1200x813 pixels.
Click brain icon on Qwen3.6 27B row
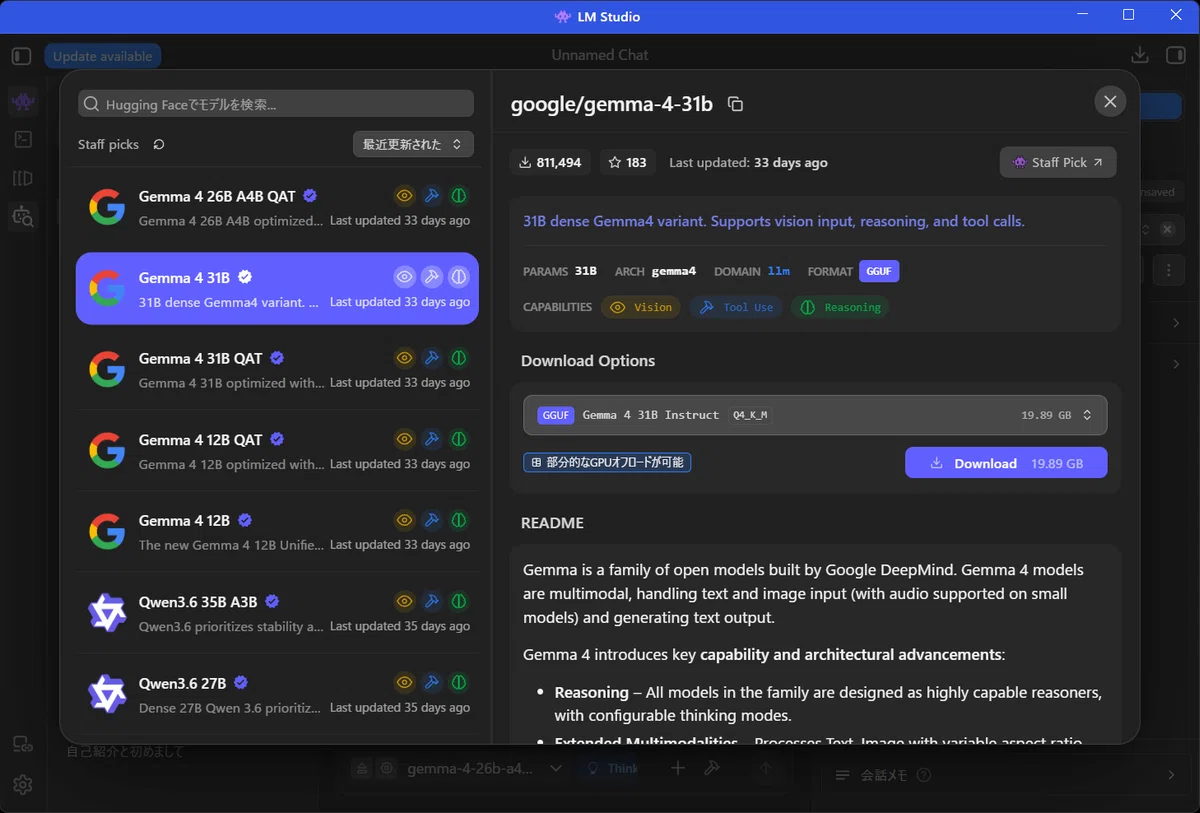[459, 682]
